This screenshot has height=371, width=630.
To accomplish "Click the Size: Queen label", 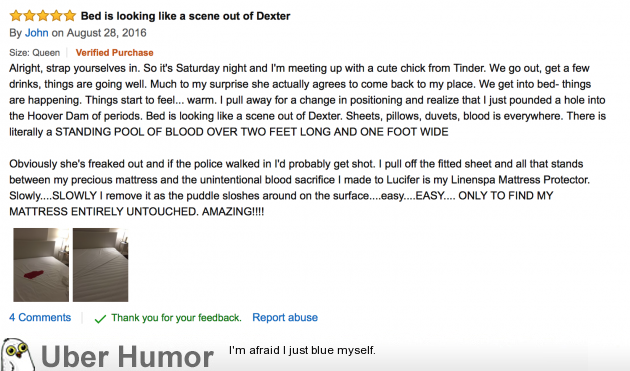I will point(35,53).
